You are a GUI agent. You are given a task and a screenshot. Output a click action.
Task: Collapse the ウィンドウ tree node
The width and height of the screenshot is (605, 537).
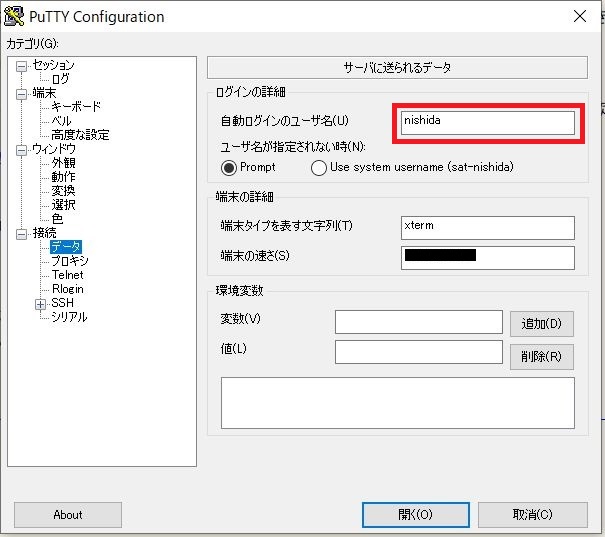(x=21, y=150)
